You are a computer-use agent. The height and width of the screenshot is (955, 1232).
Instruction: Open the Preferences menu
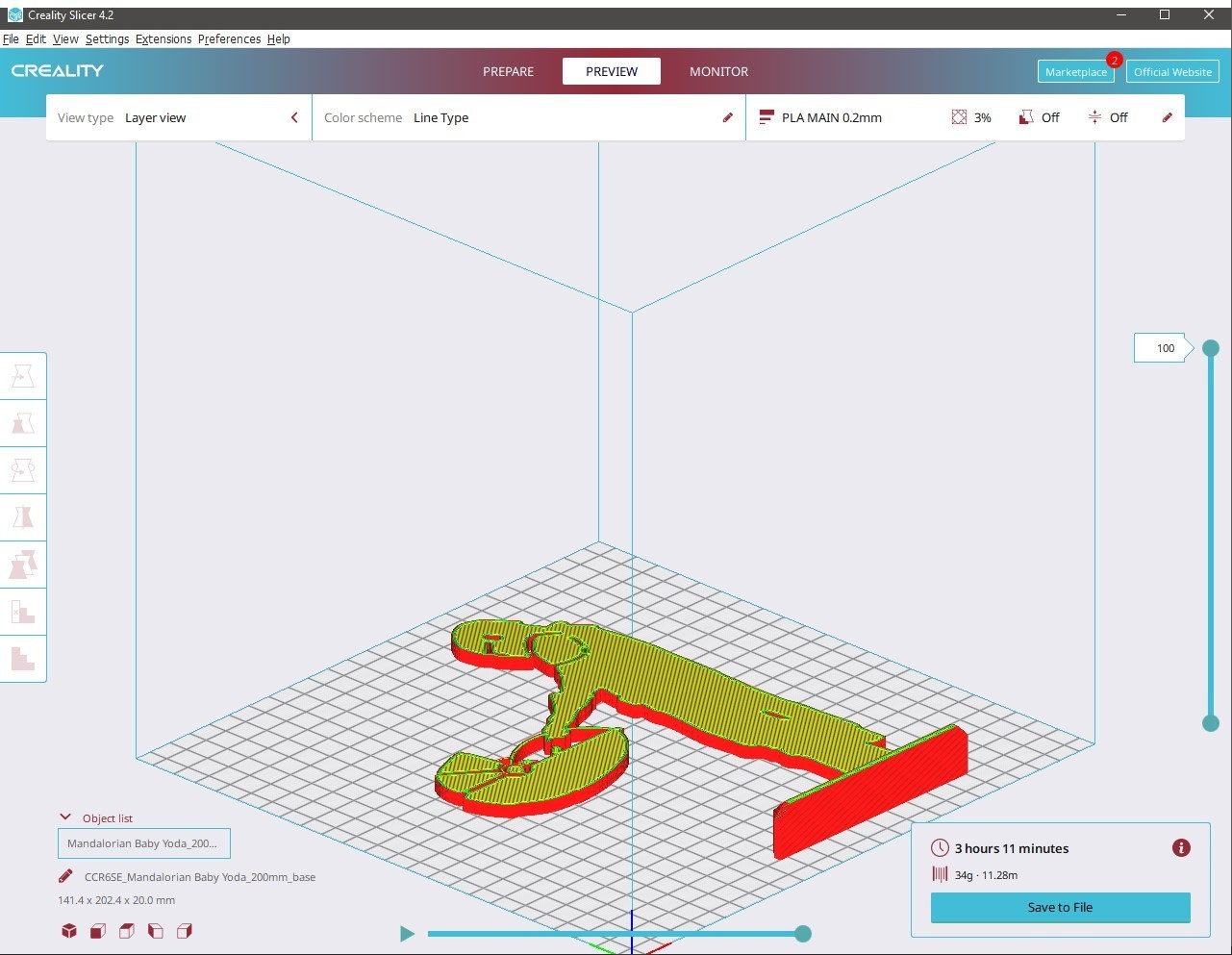(x=229, y=39)
